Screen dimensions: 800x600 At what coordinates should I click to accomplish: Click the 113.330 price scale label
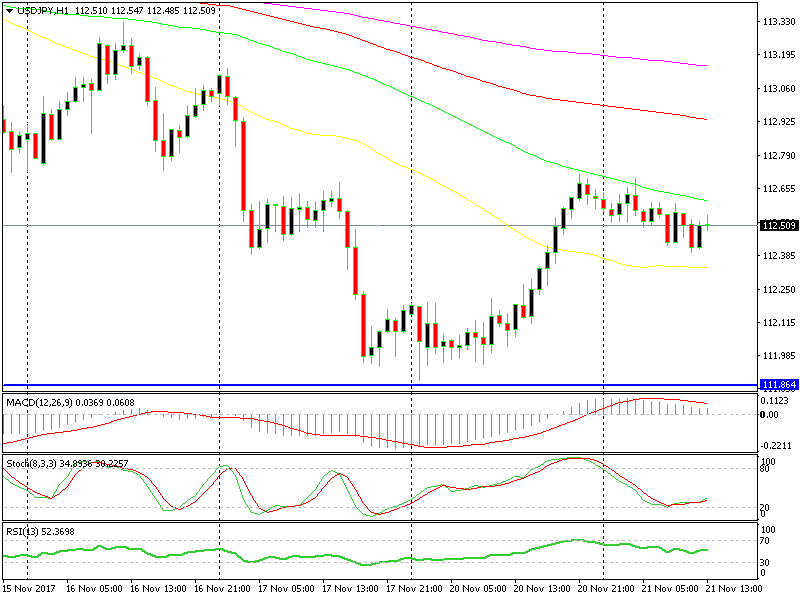779,21
